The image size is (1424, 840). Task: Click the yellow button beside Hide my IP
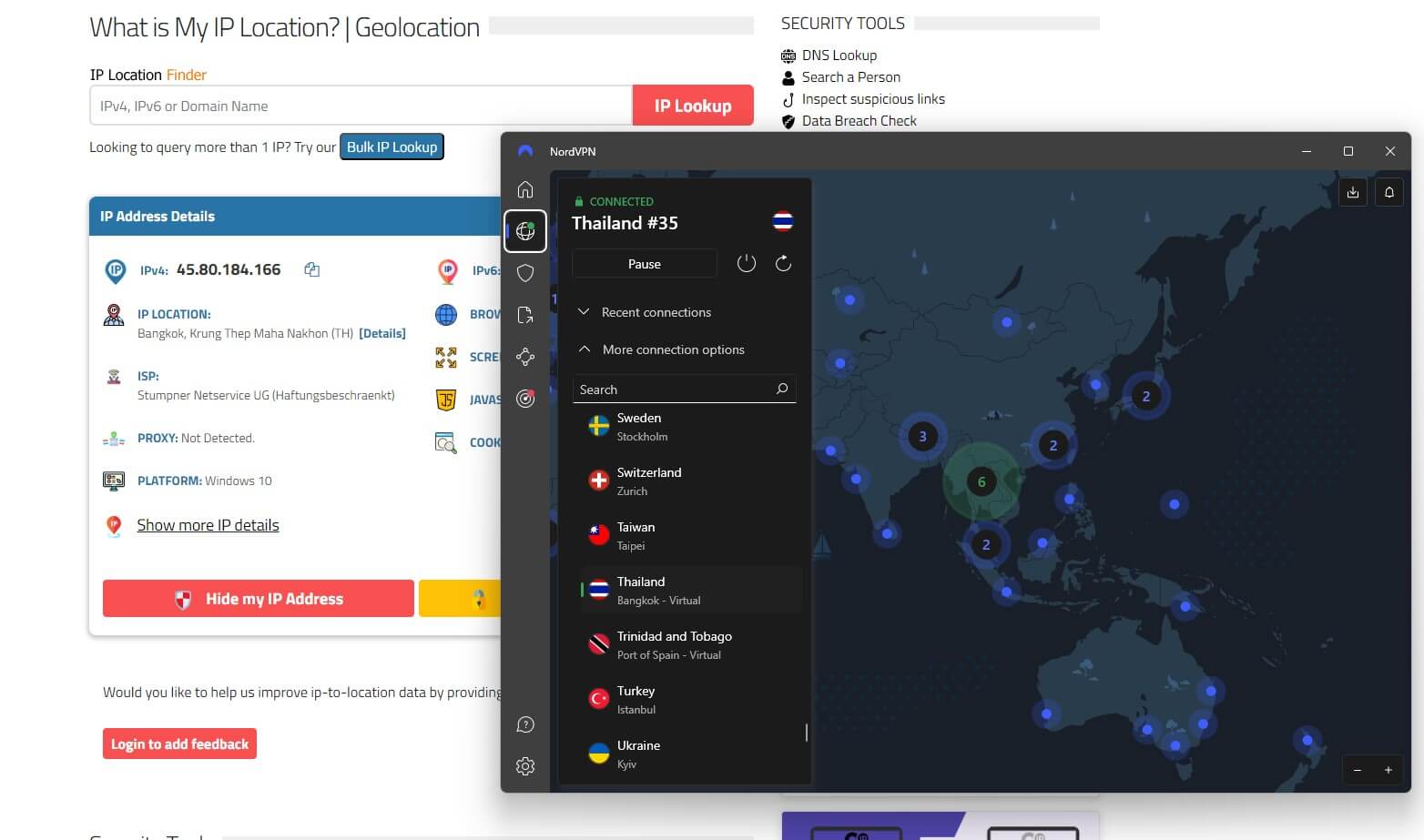[460, 598]
